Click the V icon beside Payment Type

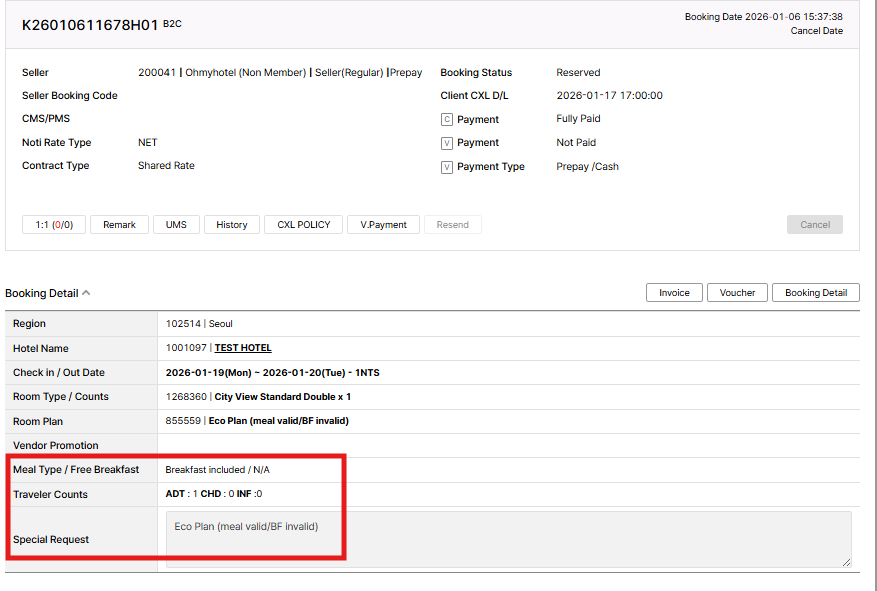click(447, 167)
